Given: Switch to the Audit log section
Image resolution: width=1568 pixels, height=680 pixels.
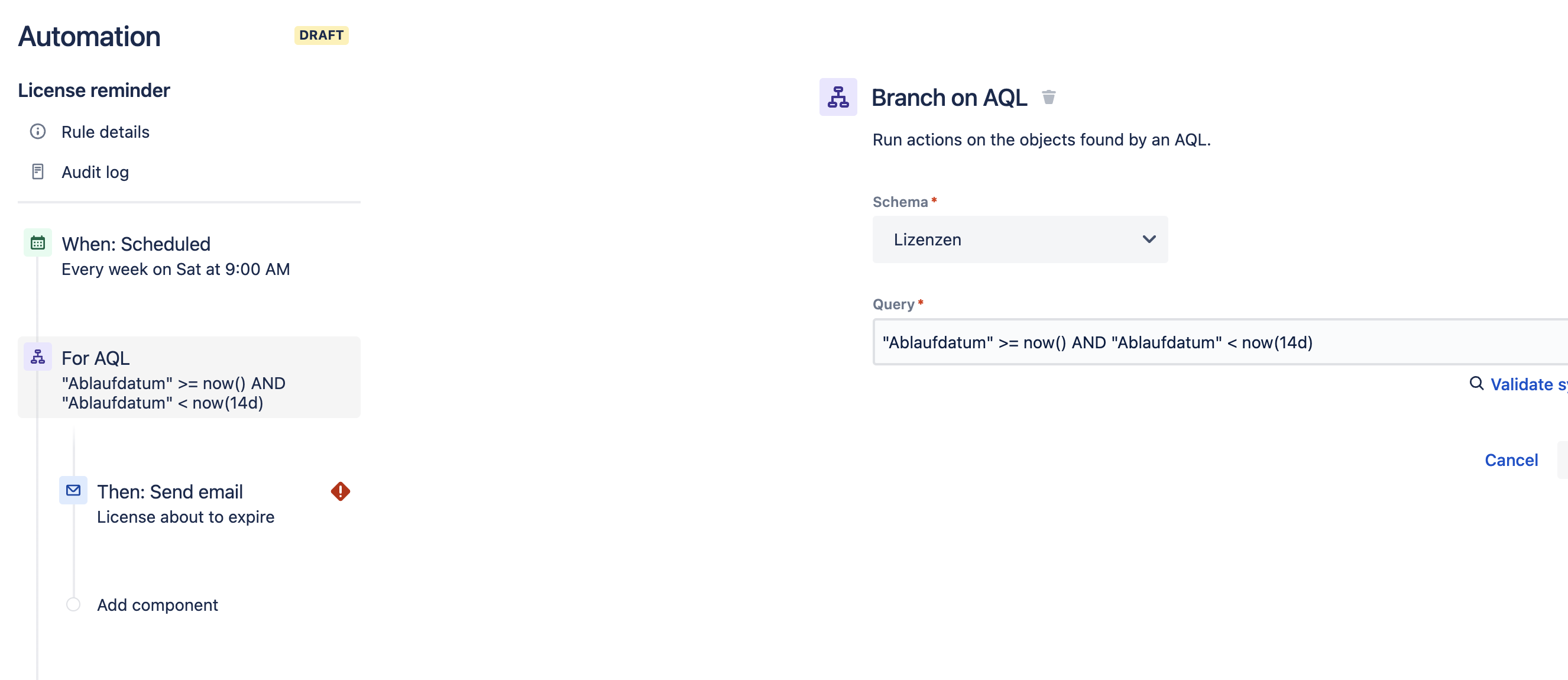Looking at the screenshot, I should [x=95, y=171].
